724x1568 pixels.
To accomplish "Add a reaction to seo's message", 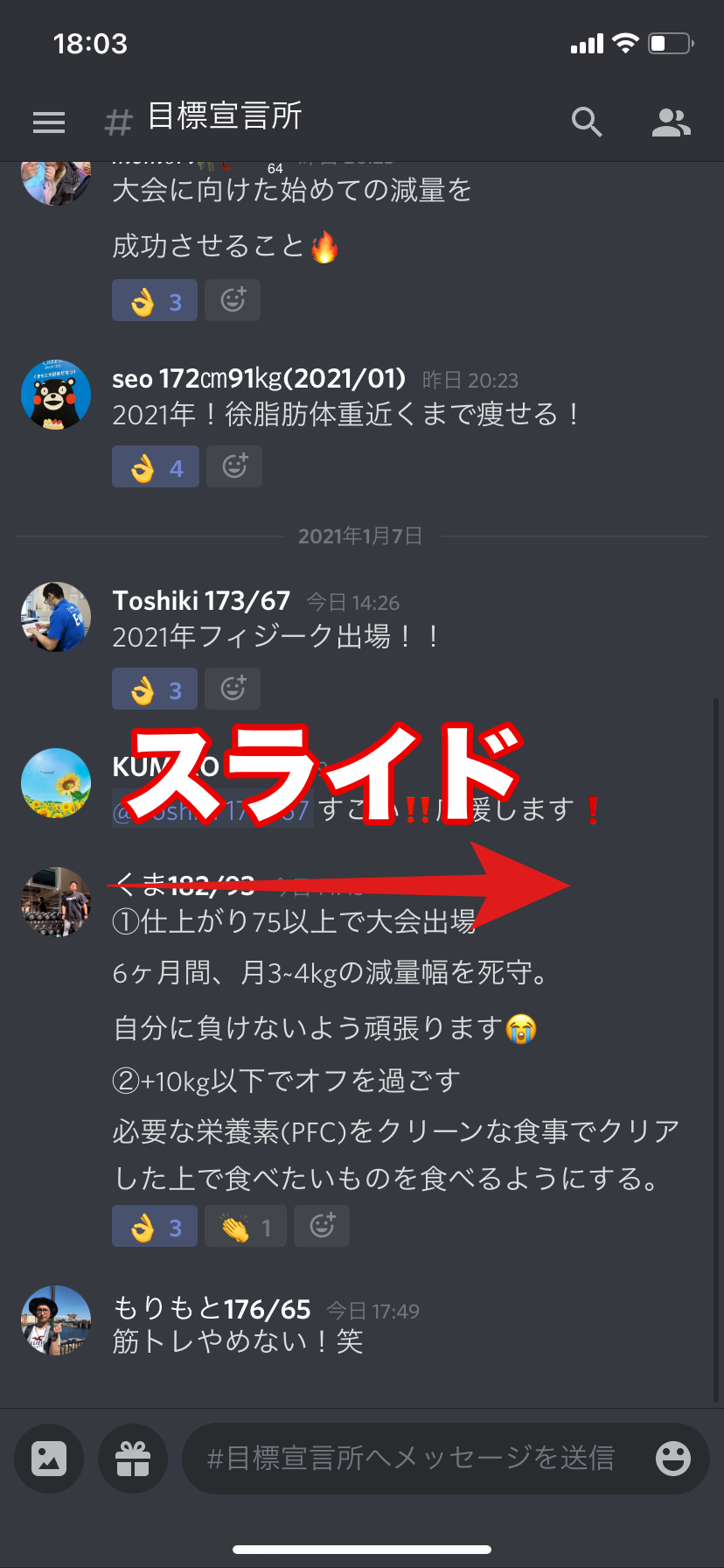I will coord(234,466).
